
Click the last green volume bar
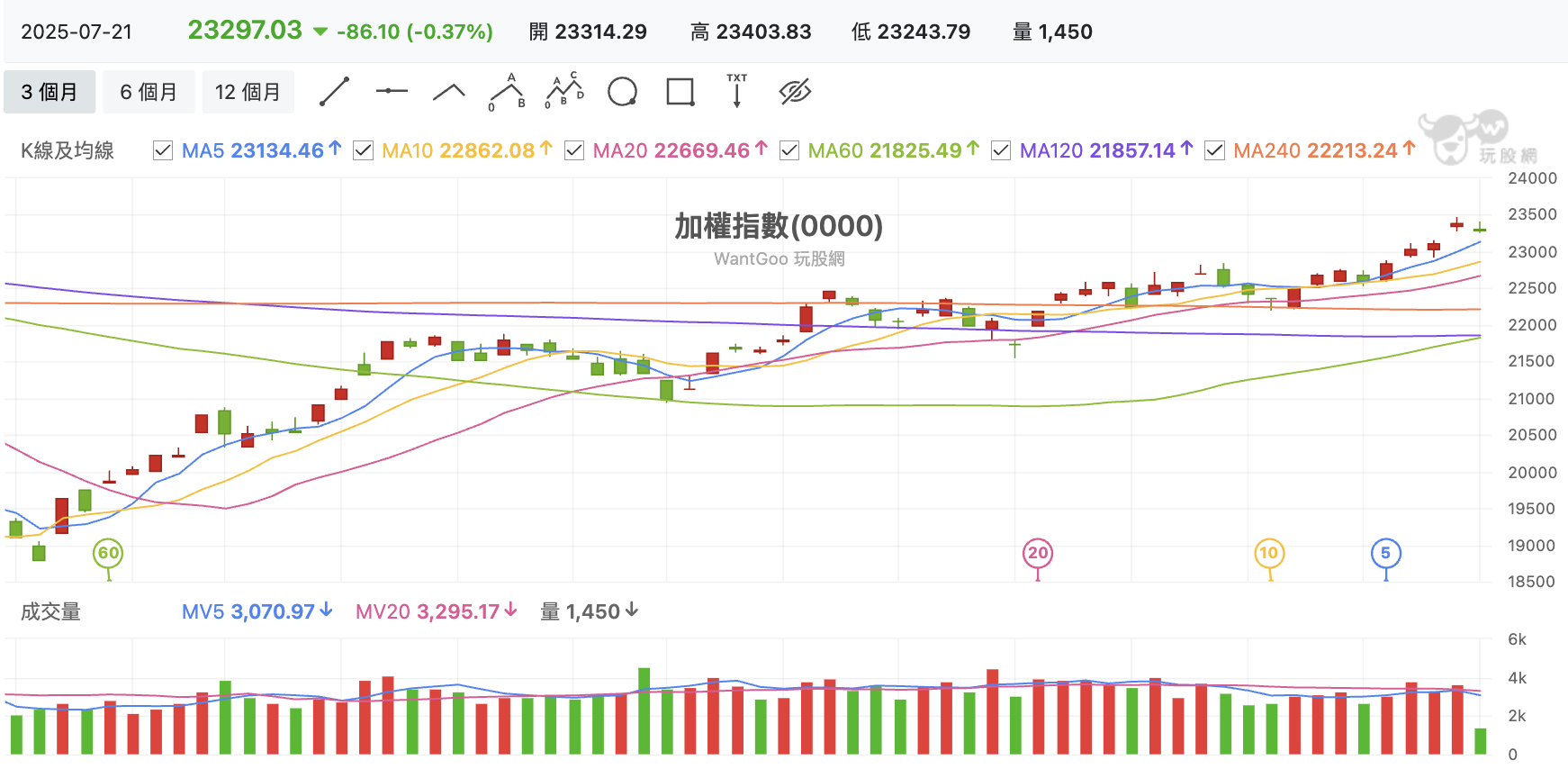[1480, 741]
